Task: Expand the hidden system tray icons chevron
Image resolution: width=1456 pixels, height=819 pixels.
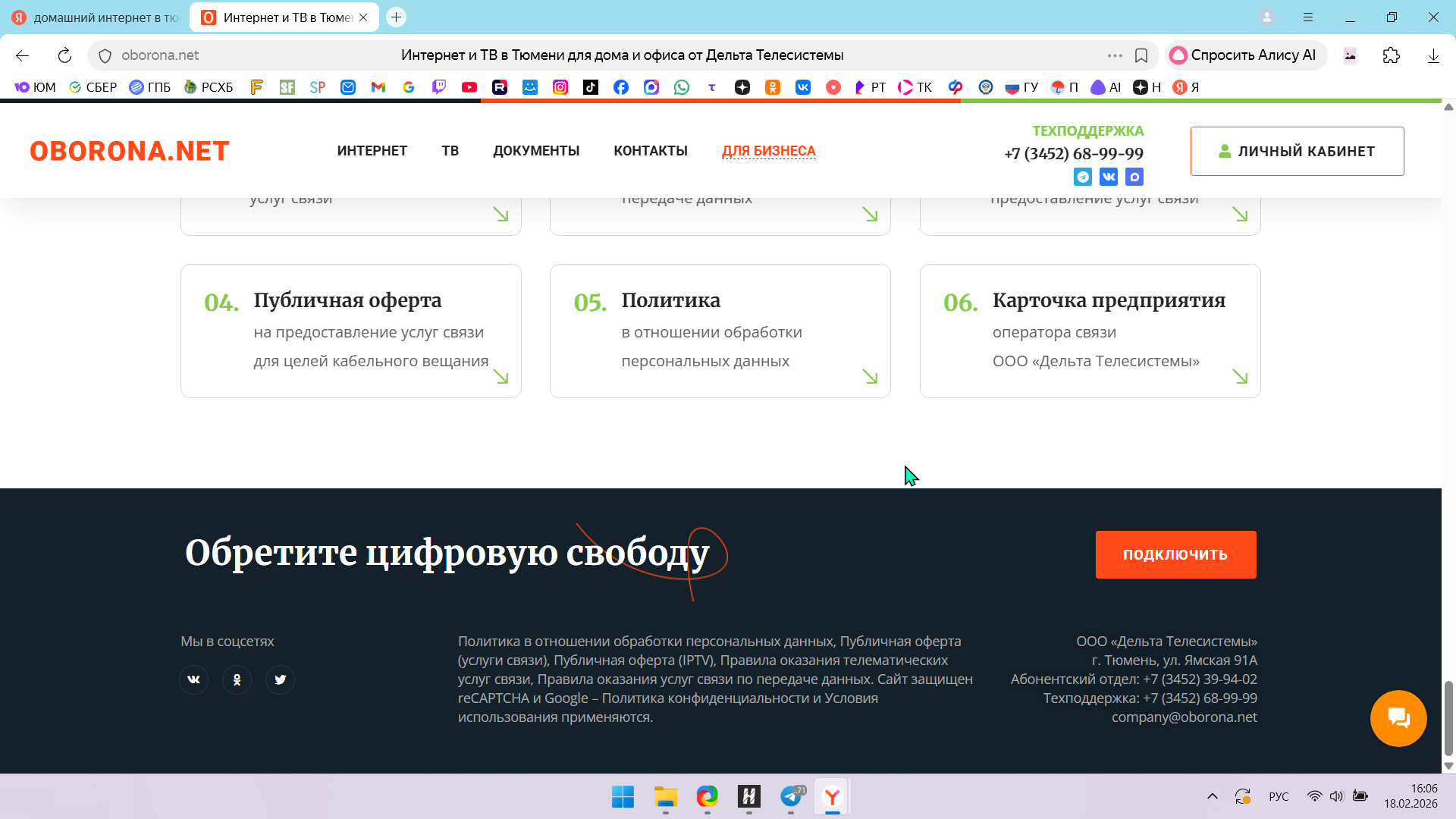Action: pos(1212,796)
